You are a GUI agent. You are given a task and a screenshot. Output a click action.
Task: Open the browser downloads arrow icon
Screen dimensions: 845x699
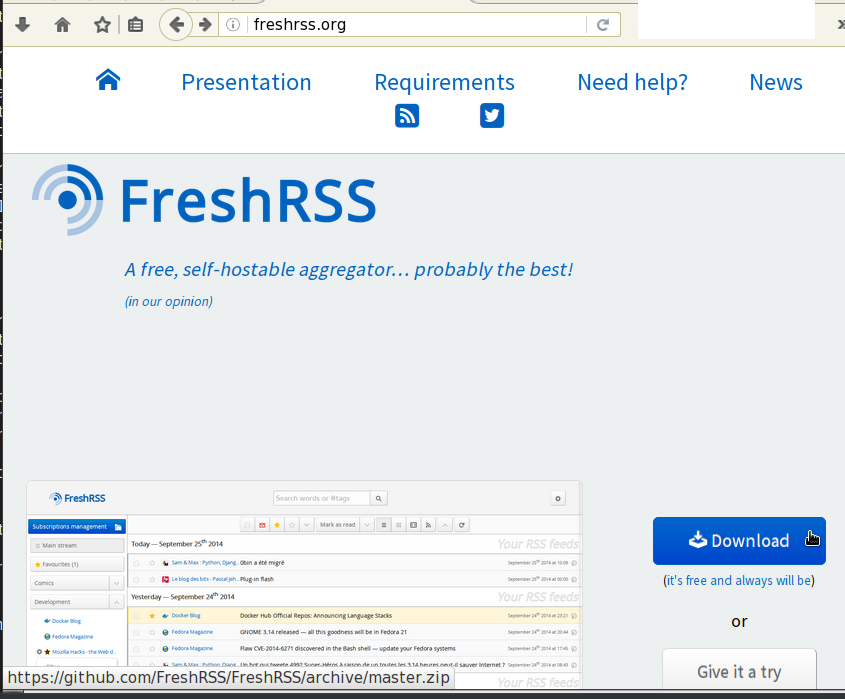tap(22, 25)
